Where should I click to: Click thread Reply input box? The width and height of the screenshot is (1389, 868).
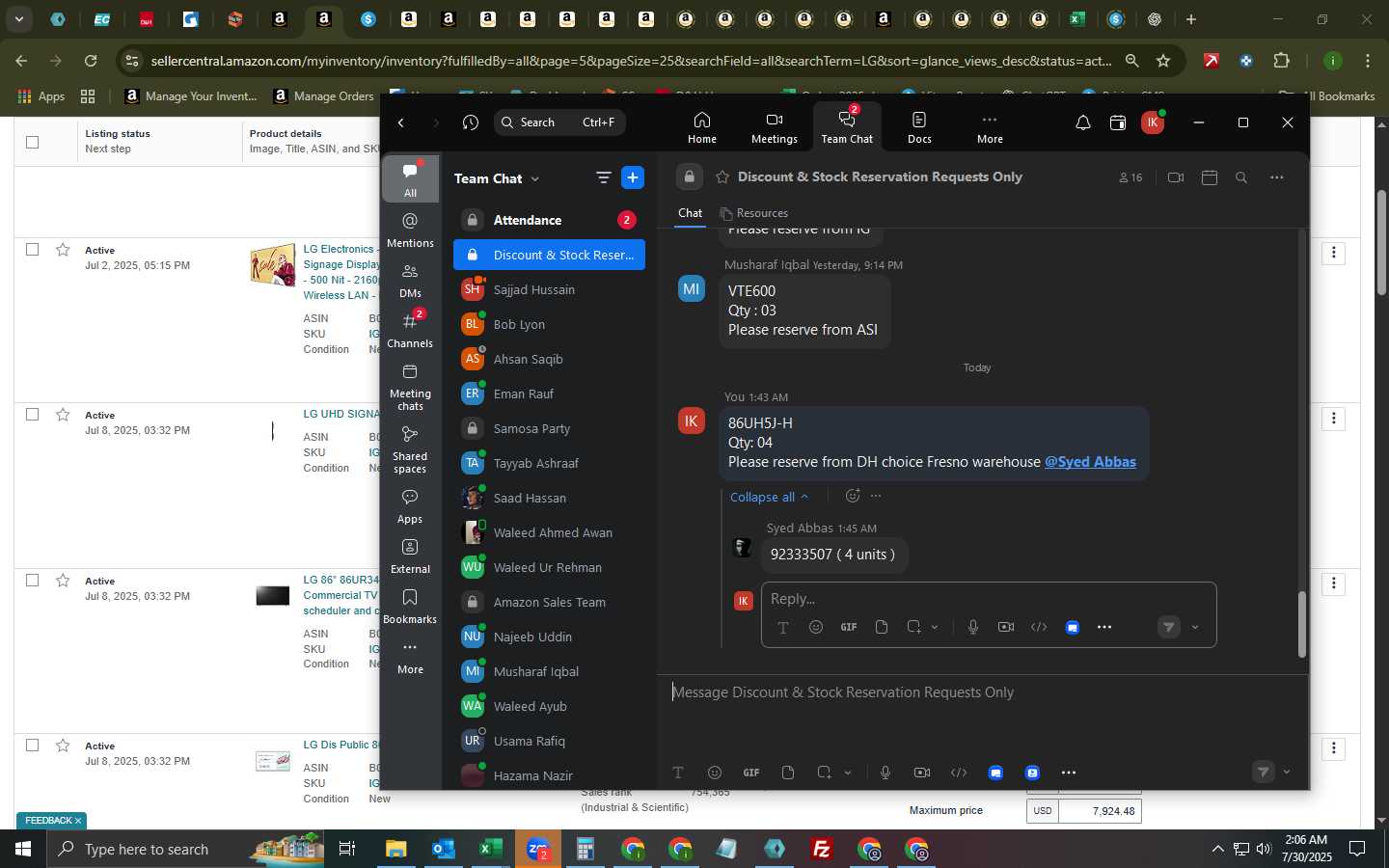pos(988,599)
